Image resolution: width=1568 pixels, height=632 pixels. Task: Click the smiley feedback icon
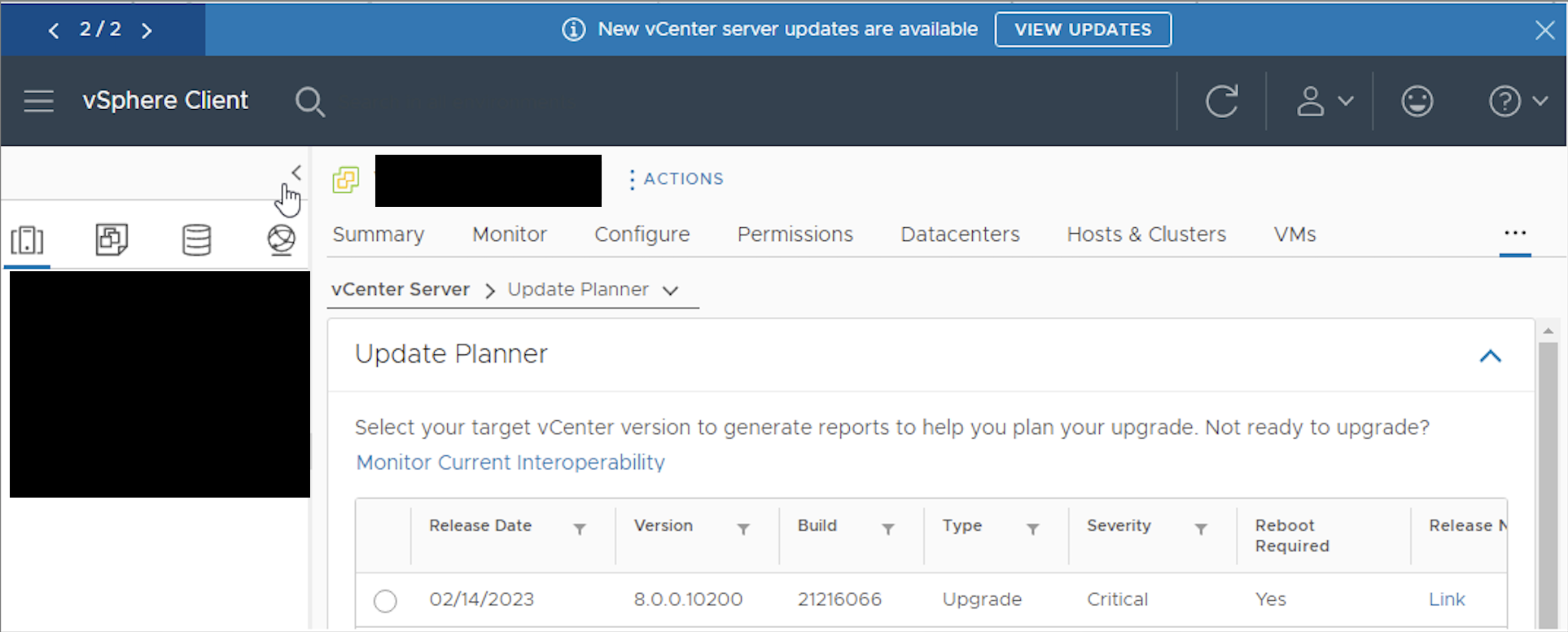point(1417,101)
